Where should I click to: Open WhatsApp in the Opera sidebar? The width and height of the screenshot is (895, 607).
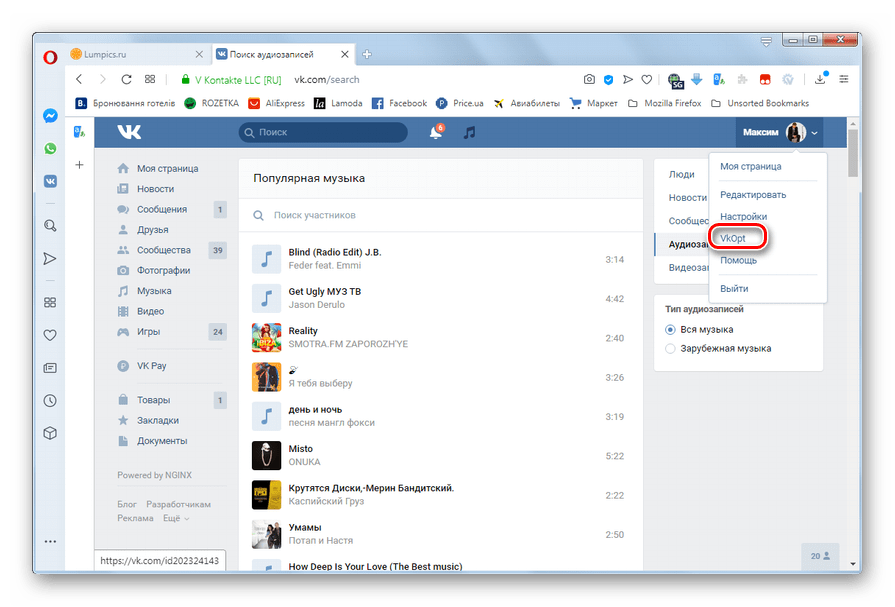(x=50, y=148)
